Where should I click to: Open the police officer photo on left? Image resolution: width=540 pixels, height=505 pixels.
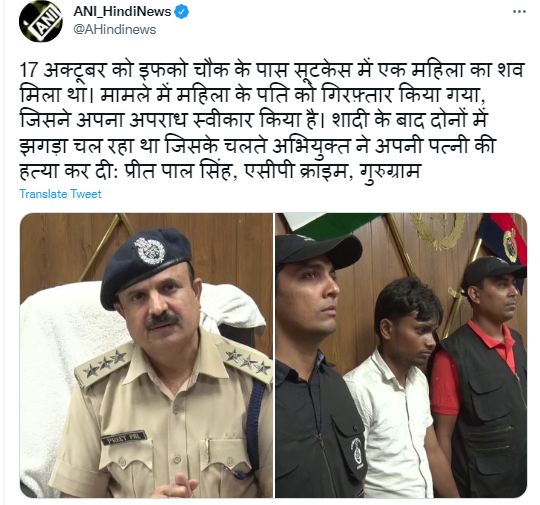tap(146, 355)
